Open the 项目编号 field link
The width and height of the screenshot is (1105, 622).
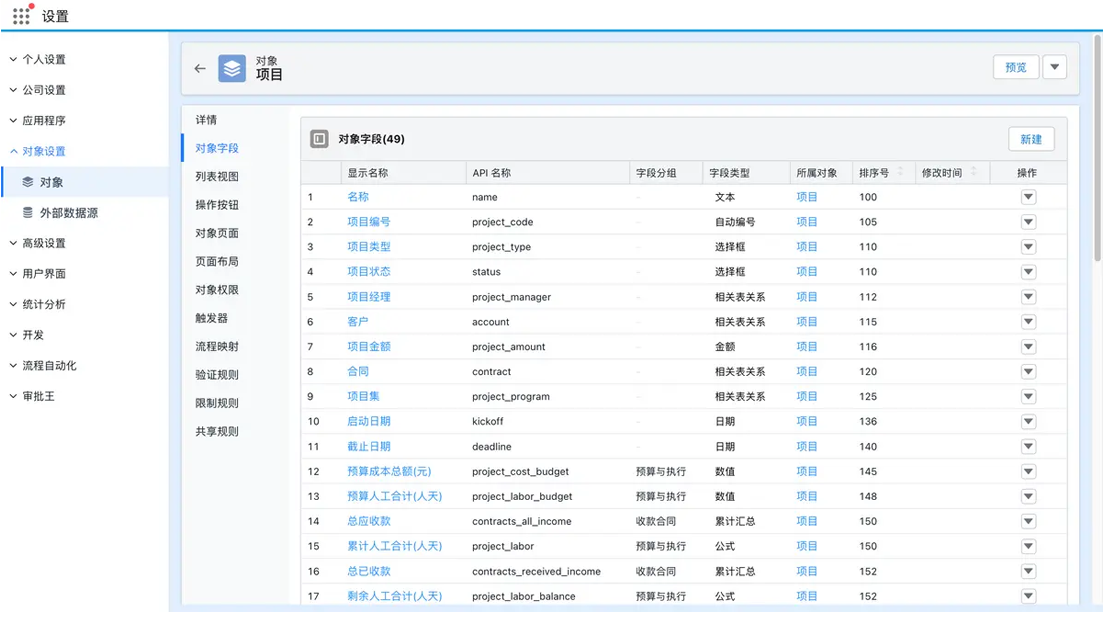click(x=369, y=222)
